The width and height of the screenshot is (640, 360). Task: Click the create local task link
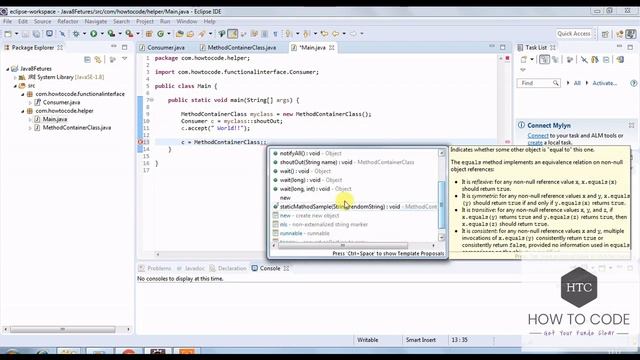535,143
